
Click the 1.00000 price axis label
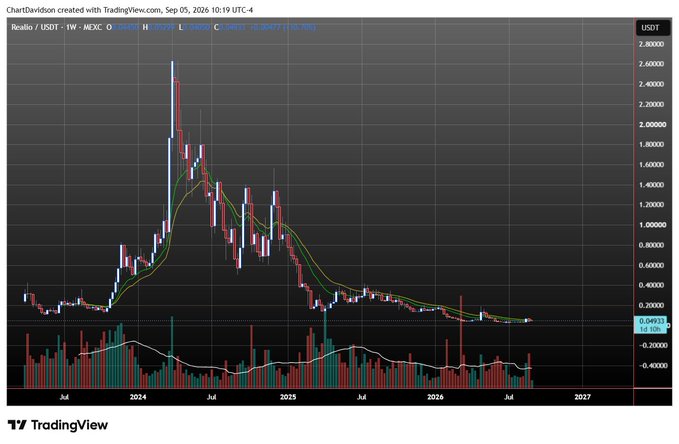click(x=651, y=225)
